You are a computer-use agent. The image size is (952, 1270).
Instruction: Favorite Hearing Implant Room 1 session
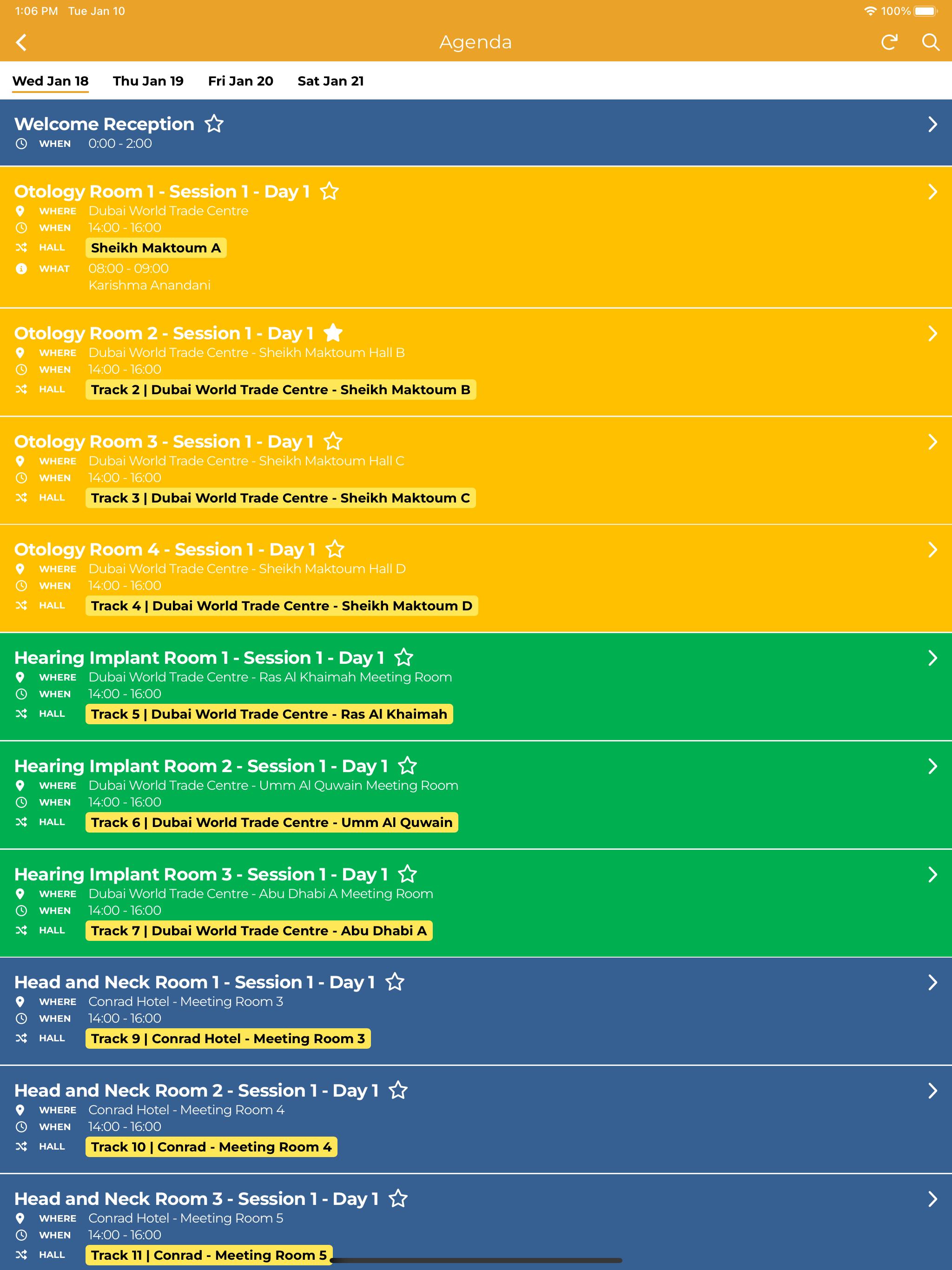[x=403, y=657]
